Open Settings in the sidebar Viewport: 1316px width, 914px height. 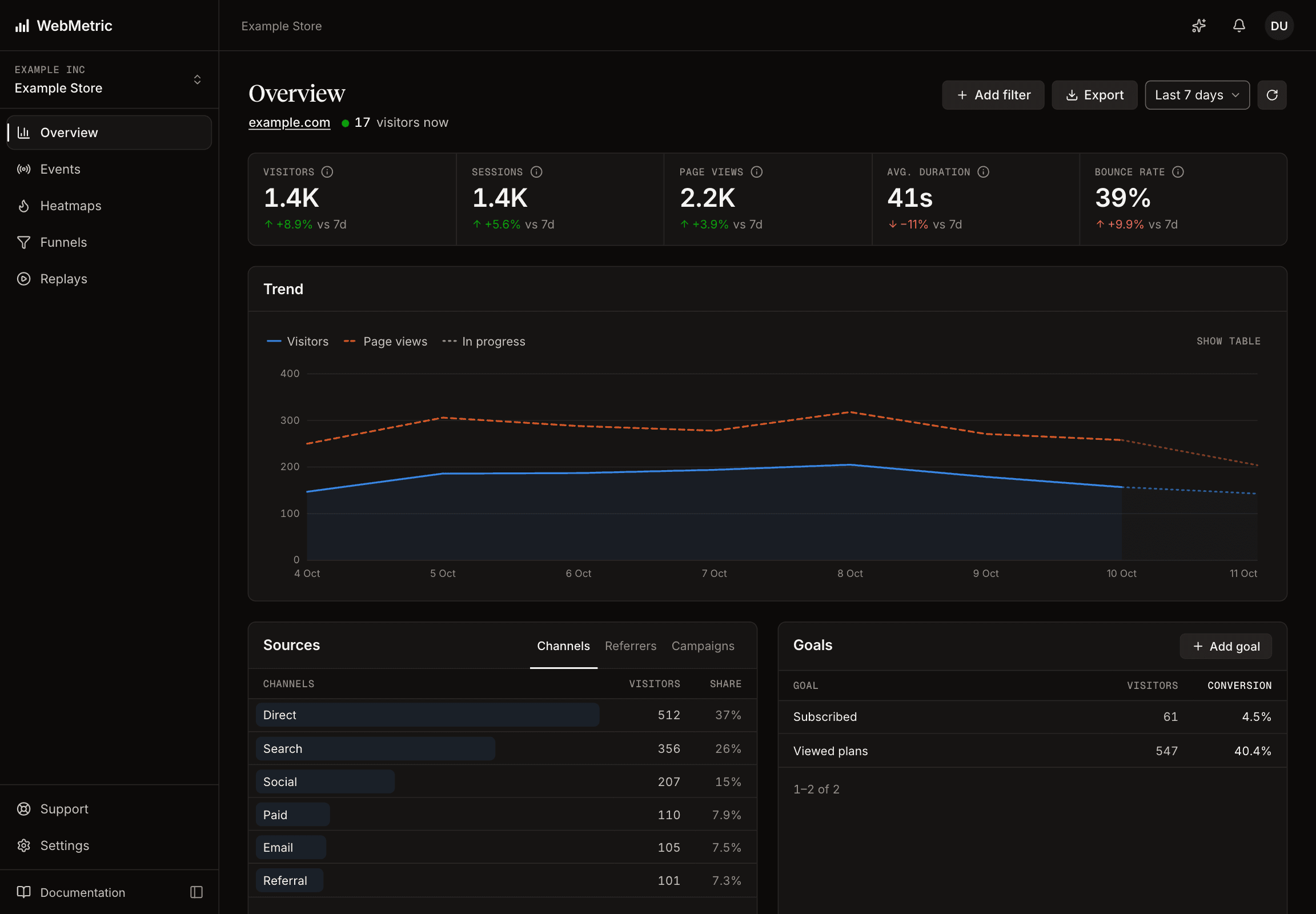[109, 845]
